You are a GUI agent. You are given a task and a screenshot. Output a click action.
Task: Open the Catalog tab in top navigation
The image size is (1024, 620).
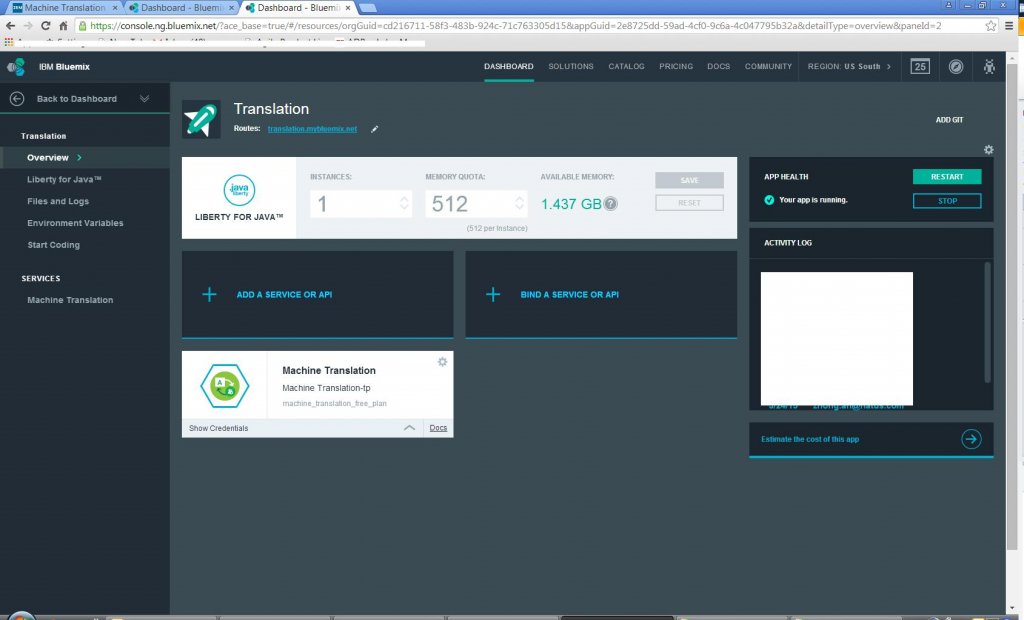tap(626, 67)
